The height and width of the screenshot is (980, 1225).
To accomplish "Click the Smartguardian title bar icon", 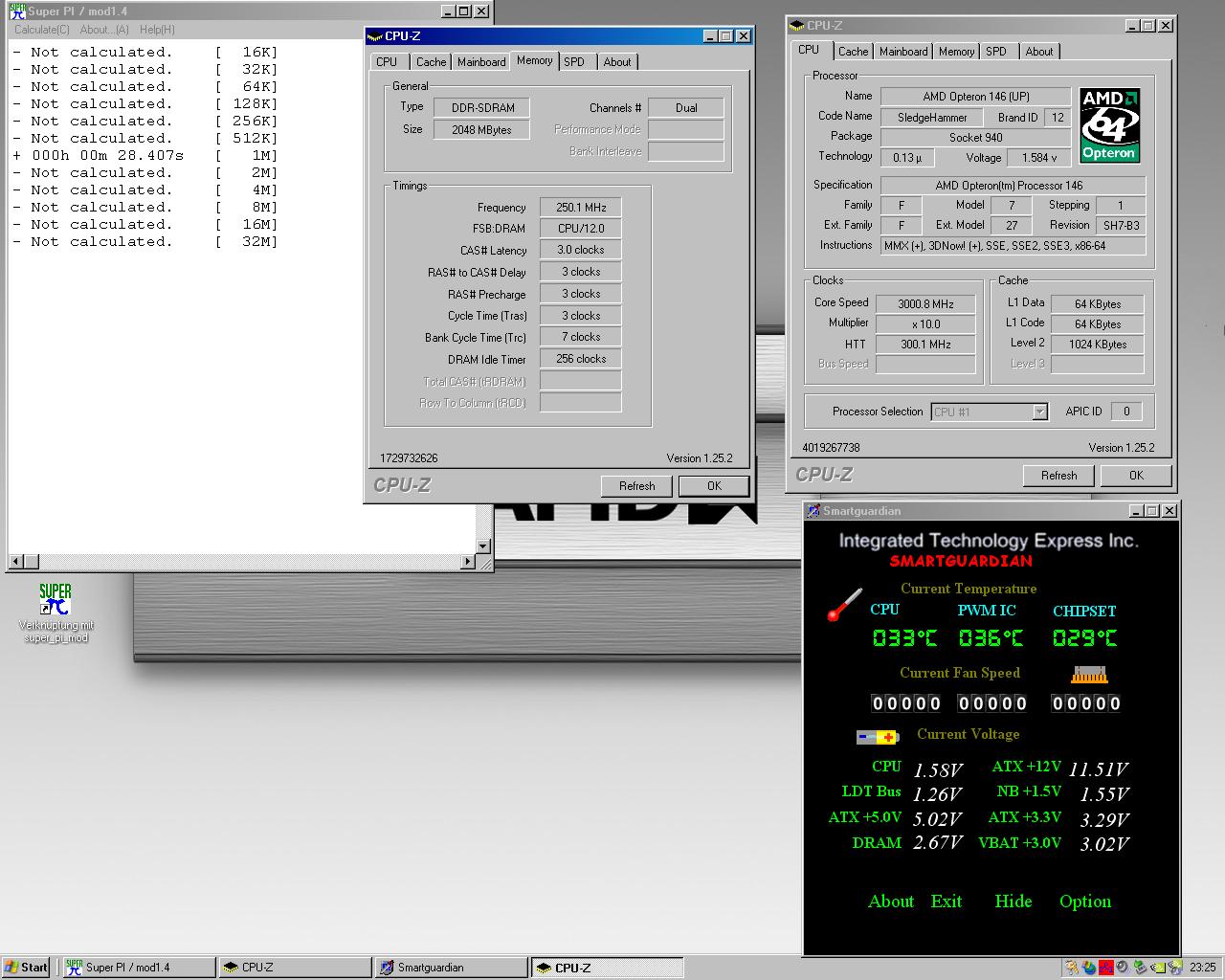I will tap(813, 511).
